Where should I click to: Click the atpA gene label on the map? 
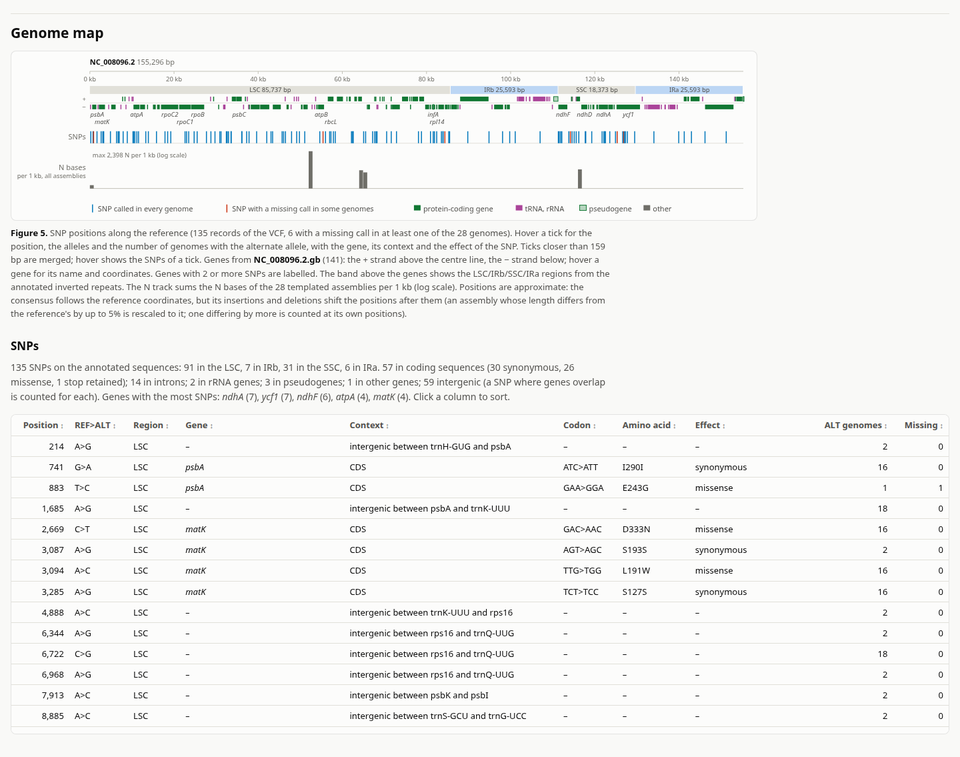137,115
